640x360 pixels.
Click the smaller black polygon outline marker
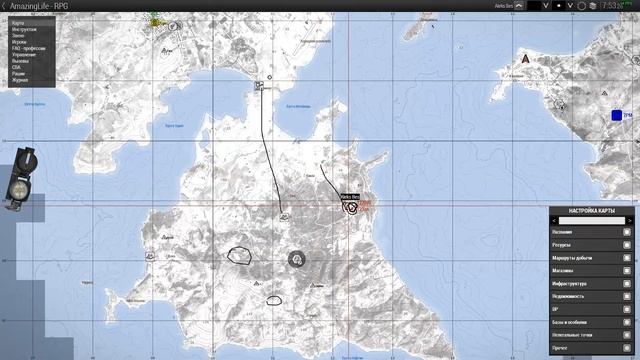pos(274,301)
